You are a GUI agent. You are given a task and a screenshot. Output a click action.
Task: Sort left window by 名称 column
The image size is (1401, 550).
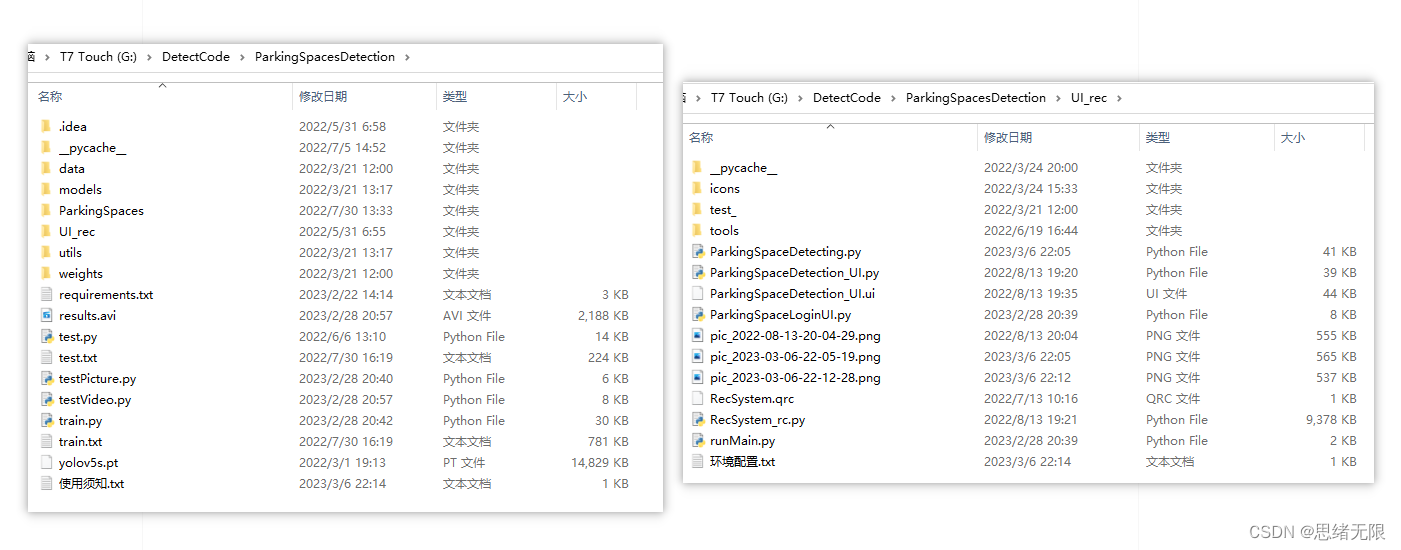pos(50,96)
